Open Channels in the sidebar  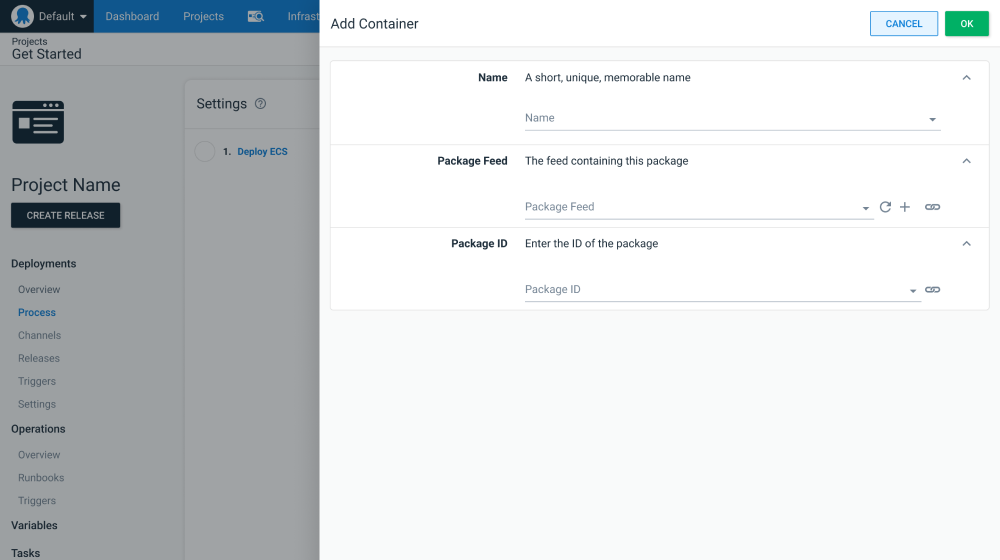(40, 335)
